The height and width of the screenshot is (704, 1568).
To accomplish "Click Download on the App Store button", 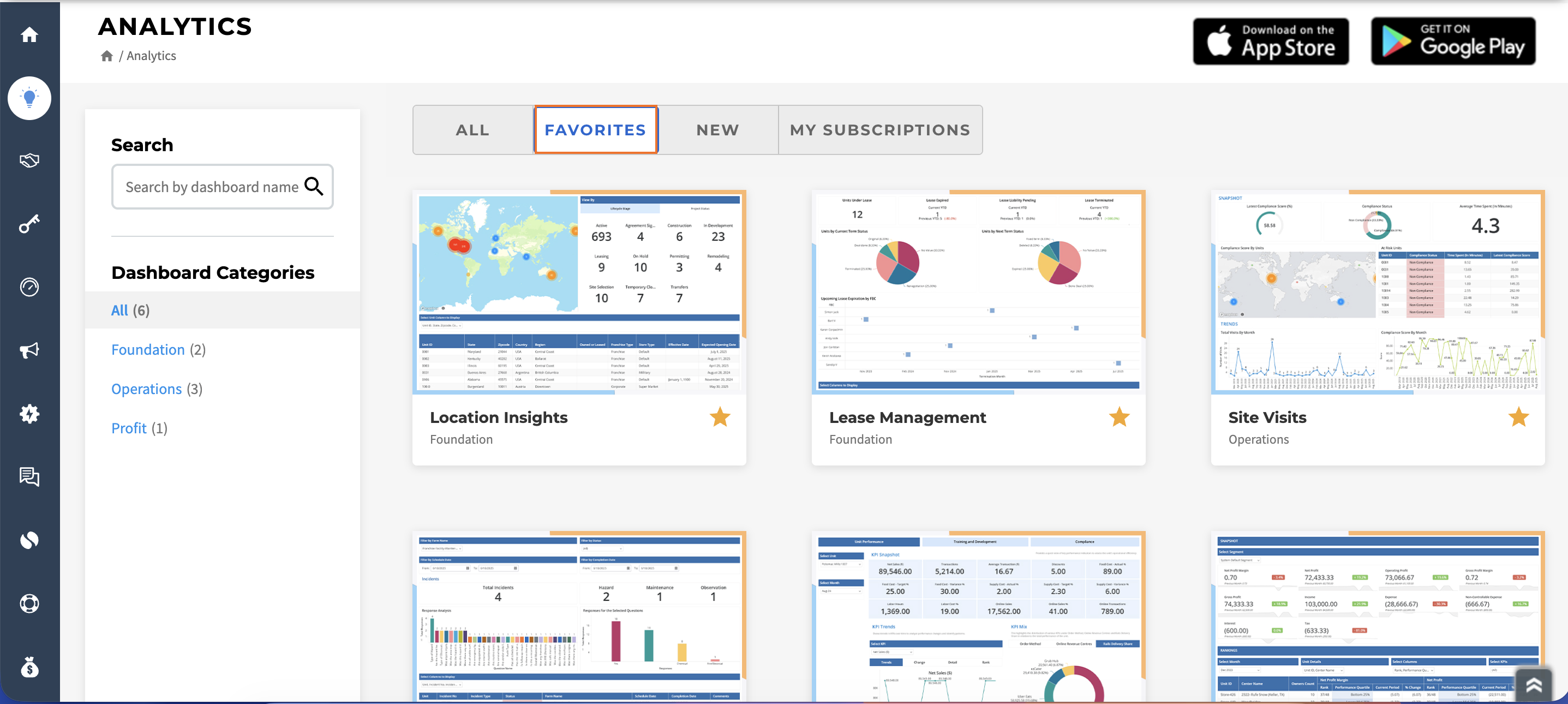I will (x=1270, y=41).
